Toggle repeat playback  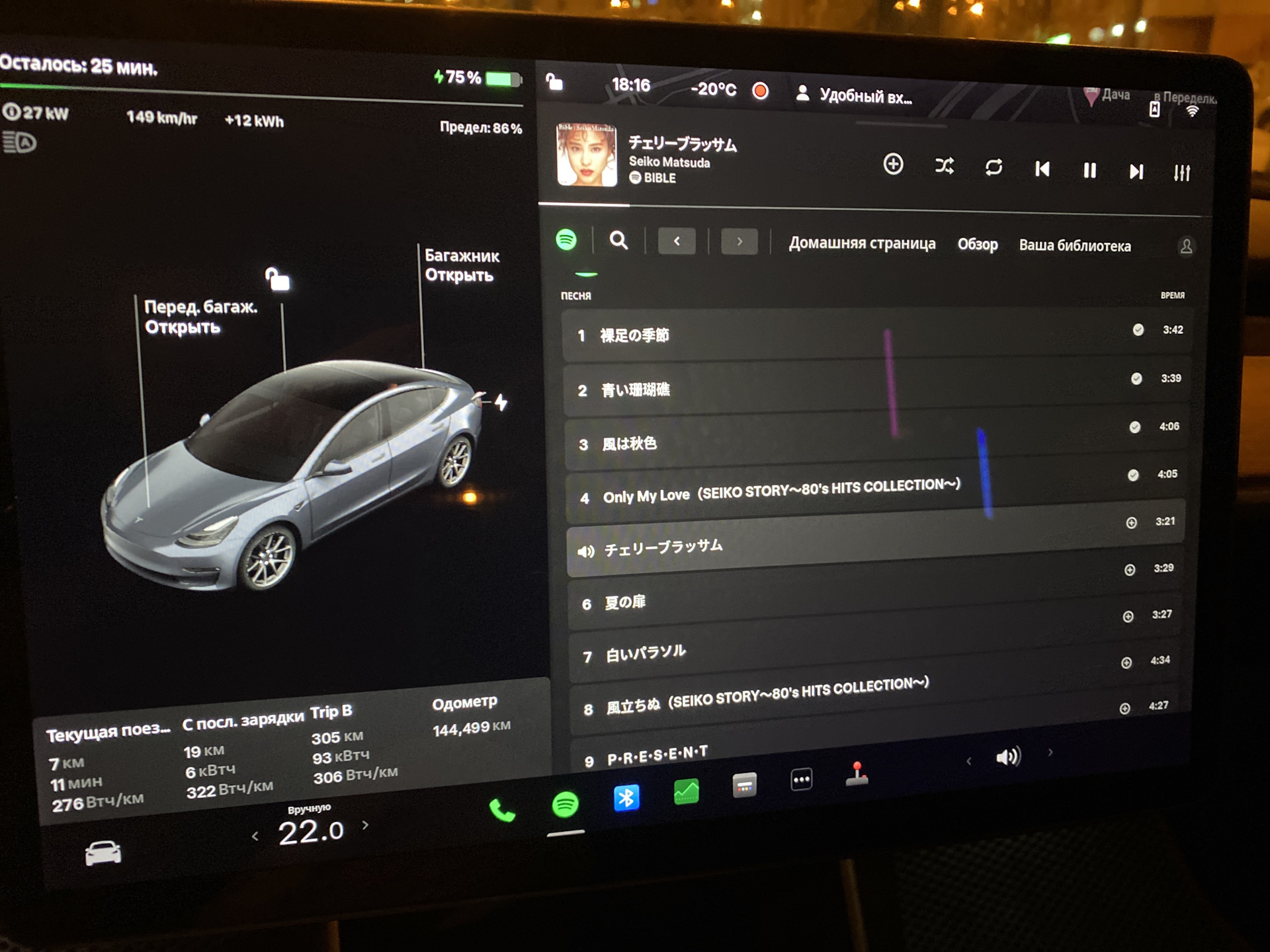(994, 167)
